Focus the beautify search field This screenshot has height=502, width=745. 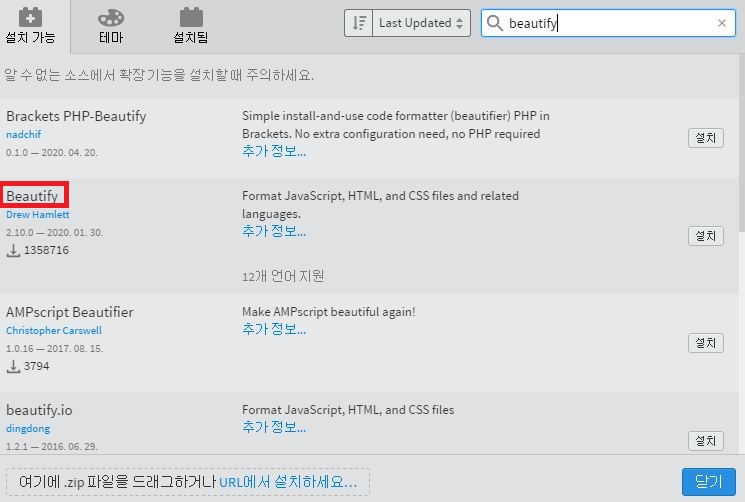[x=608, y=23]
